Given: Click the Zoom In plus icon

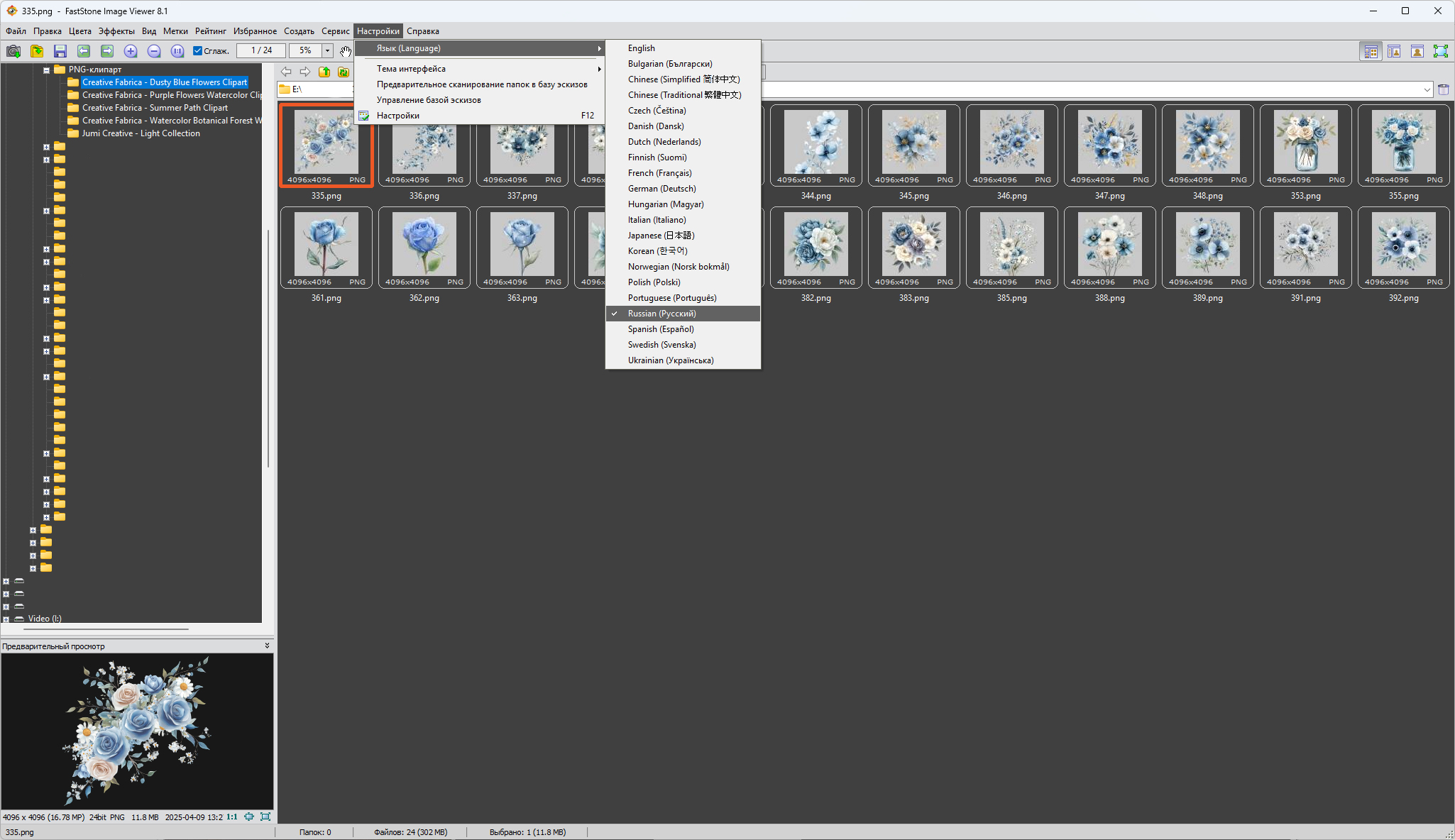Looking at the screenshot, I should [131, 51].
